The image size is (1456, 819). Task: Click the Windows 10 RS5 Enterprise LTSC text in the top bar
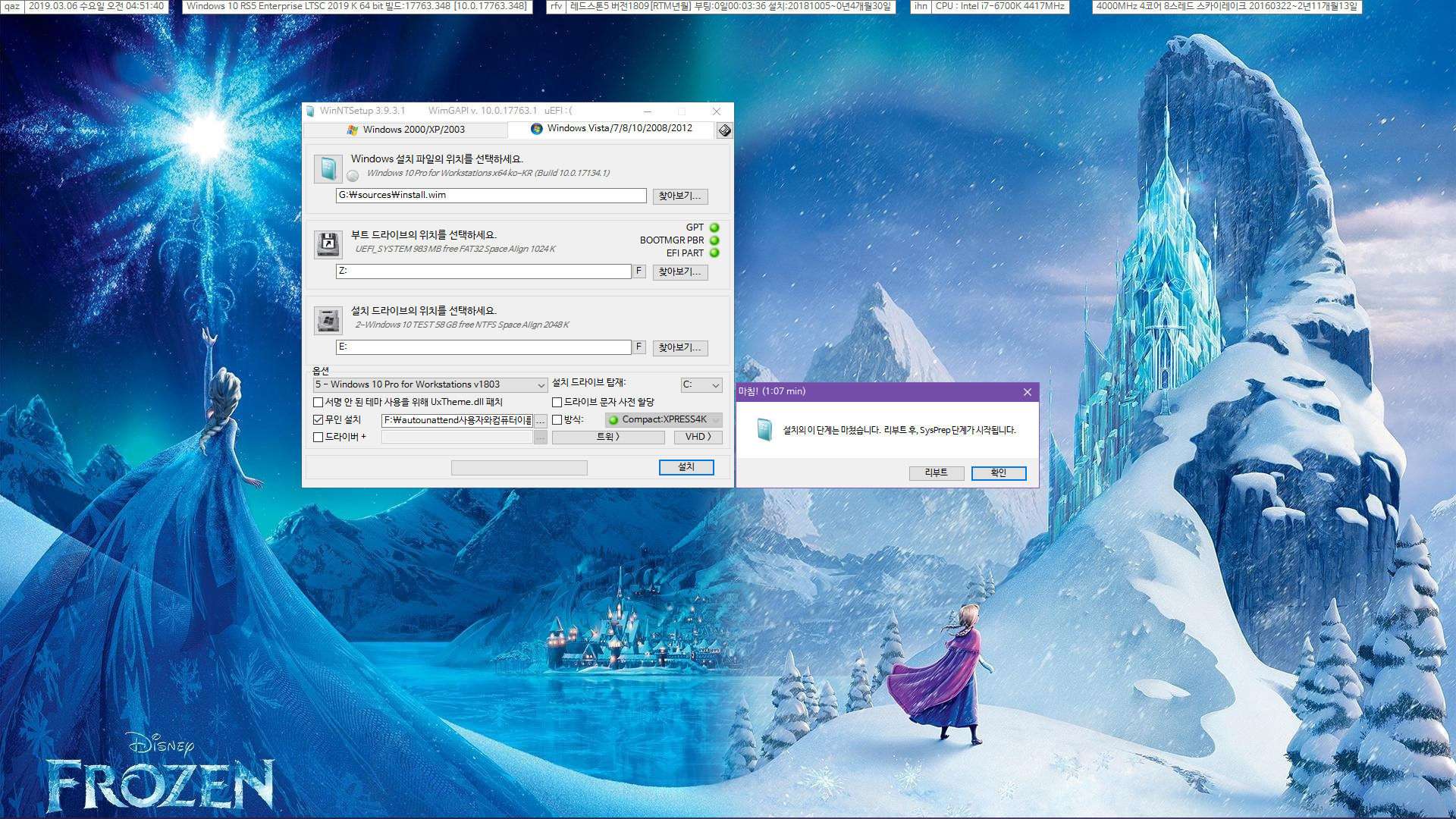356,6
